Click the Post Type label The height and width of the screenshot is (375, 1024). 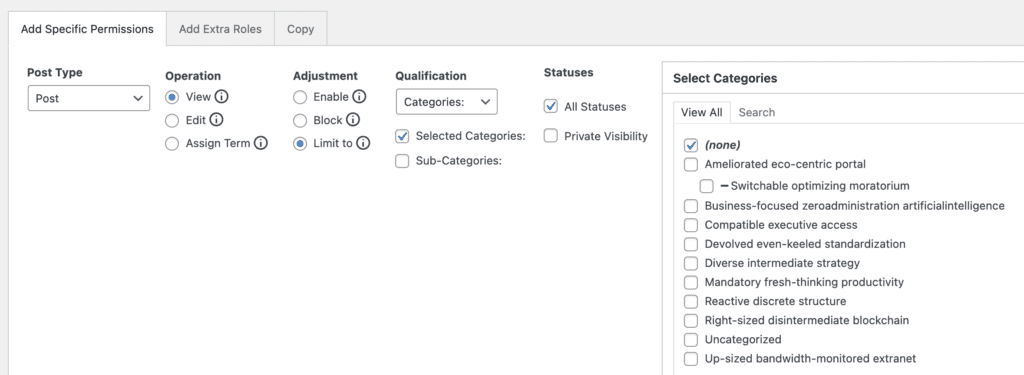(x=55, y=73)
